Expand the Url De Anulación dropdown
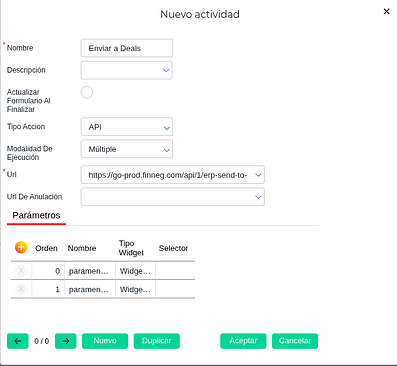Screen dimensions: 397x366 pos(258,197)
